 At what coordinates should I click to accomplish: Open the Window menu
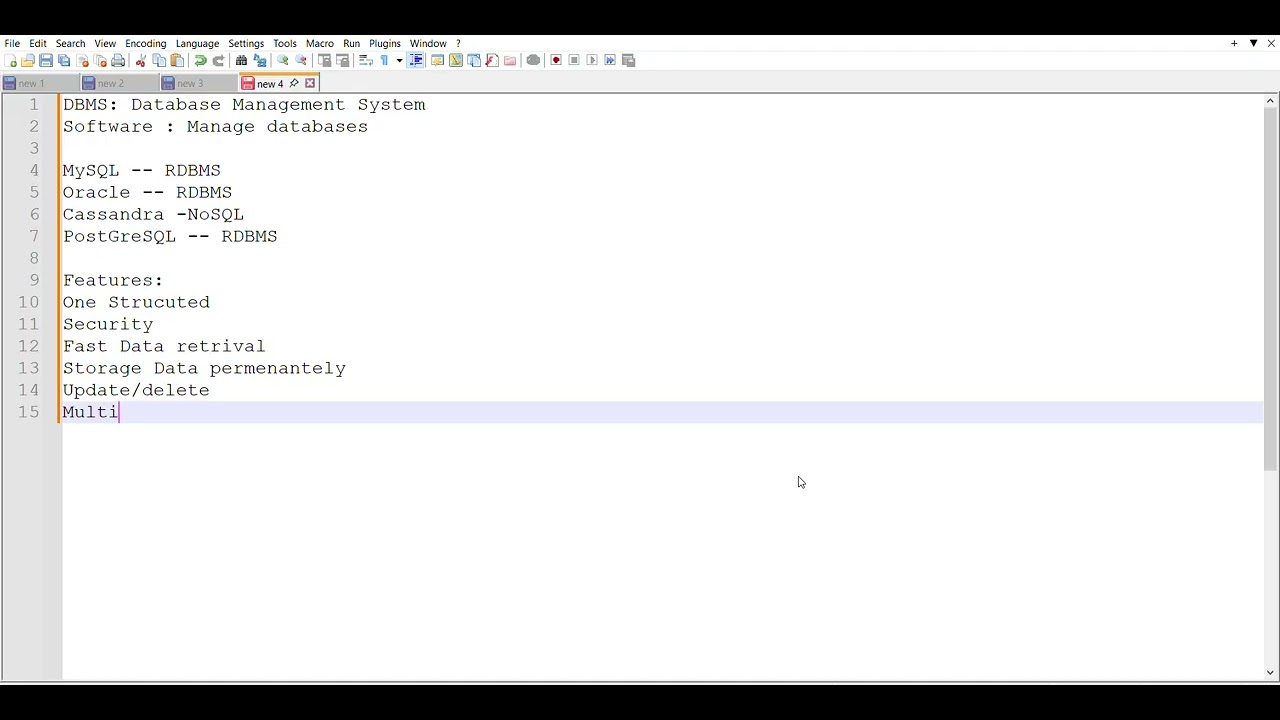[x=428, y=43]
